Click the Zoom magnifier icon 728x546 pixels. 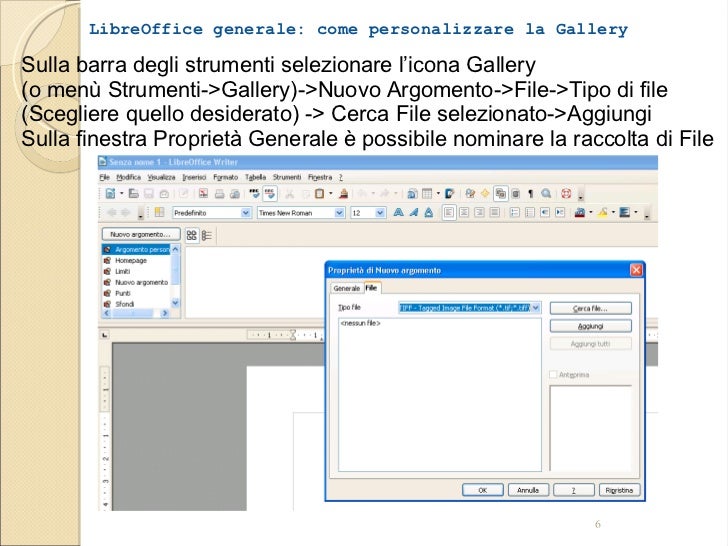546,194
